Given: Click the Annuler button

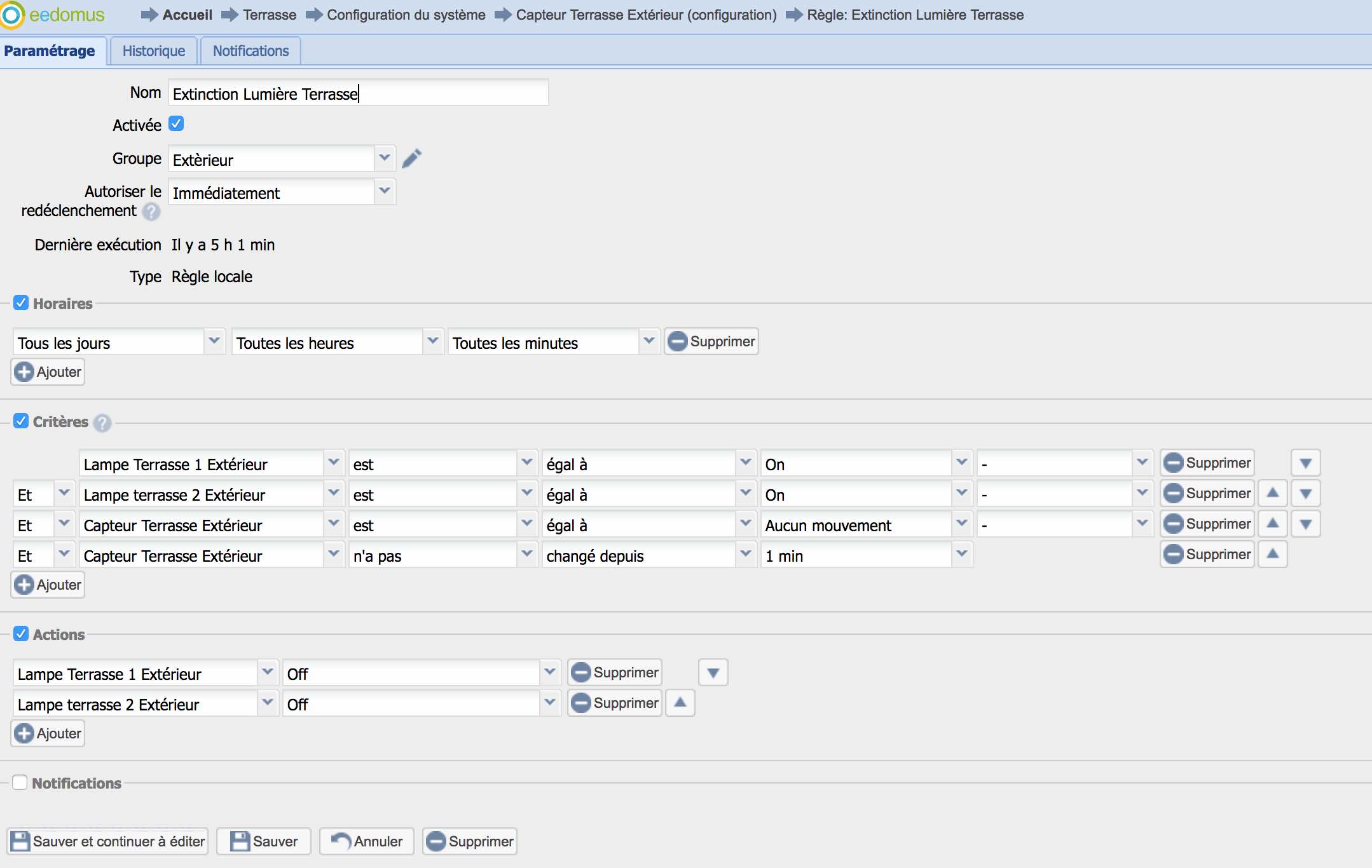Looking at the screenshot, I should coord(367,842).
